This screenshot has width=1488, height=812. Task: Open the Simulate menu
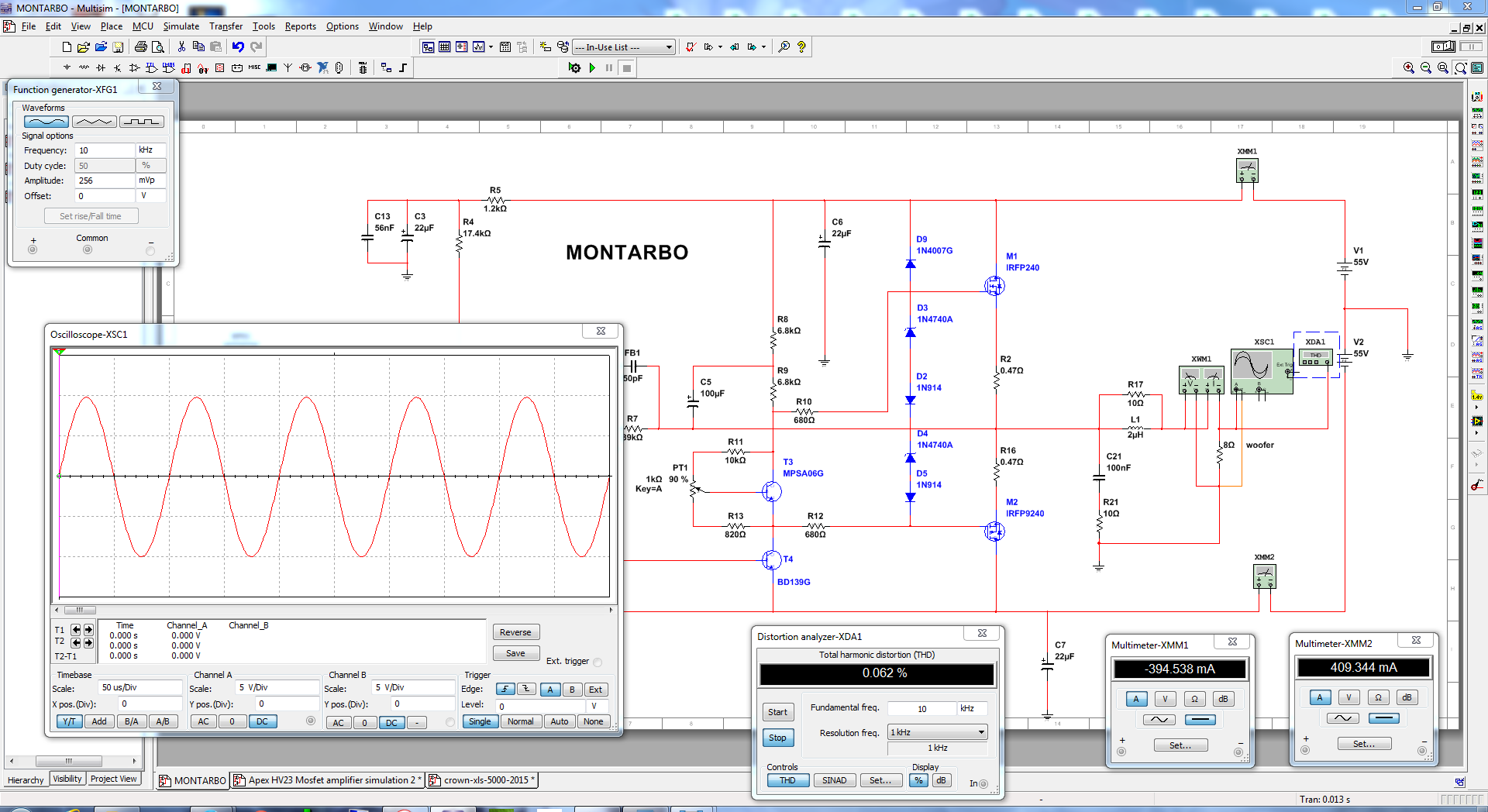tap(181, 26)
